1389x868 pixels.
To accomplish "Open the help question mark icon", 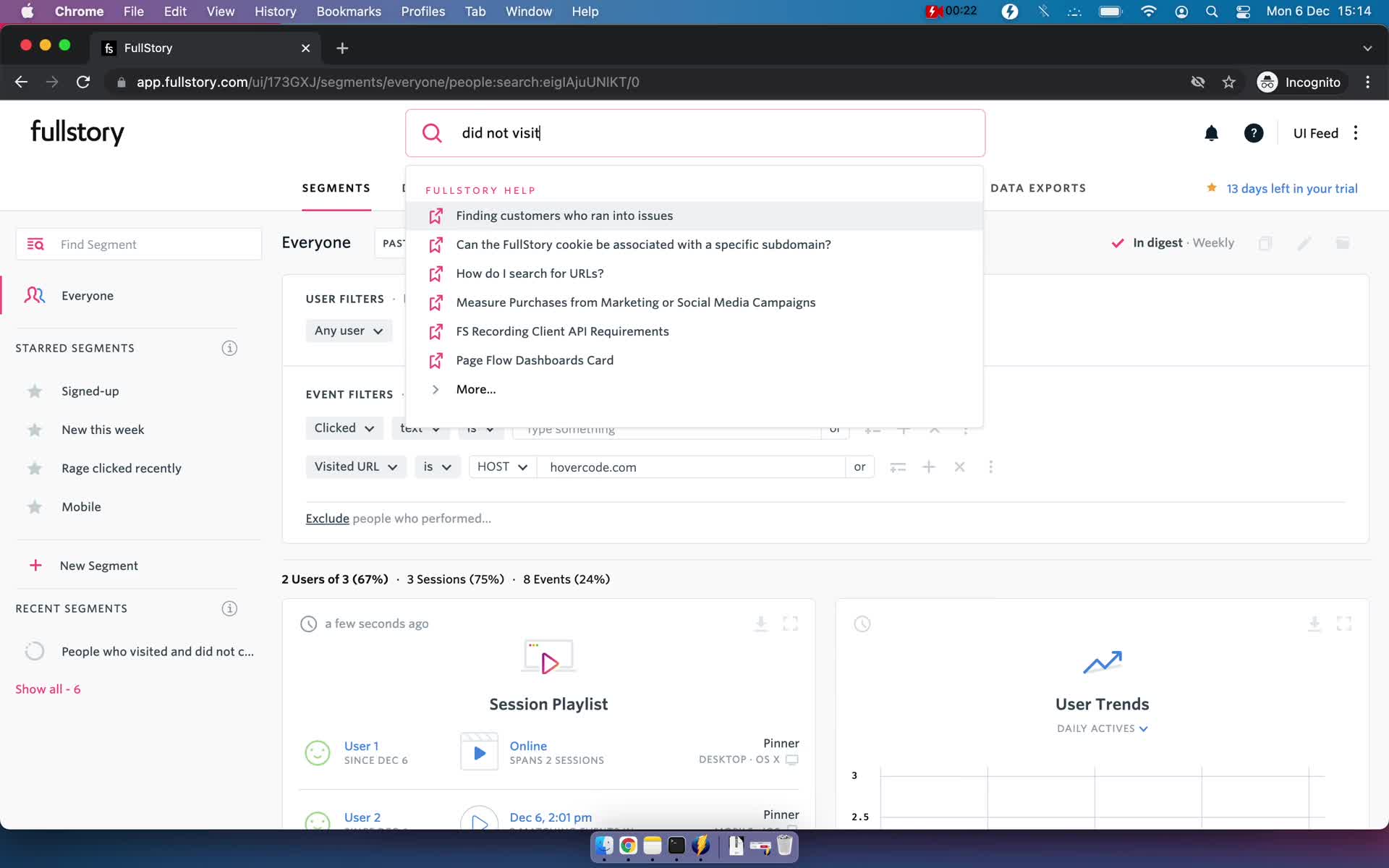I will click(x=1254, y=133).
